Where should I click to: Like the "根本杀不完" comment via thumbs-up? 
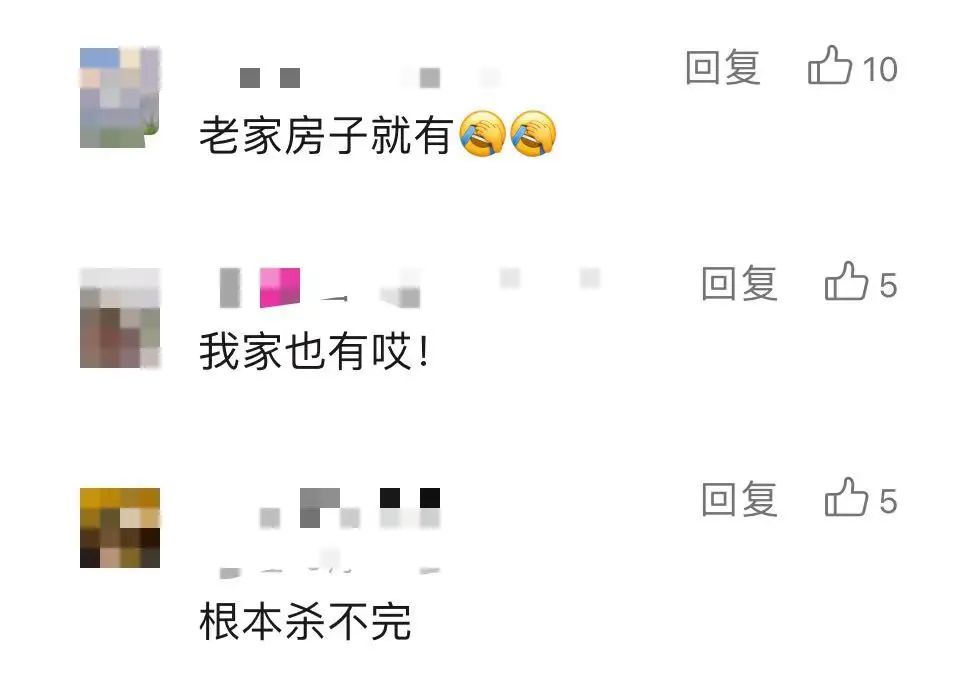846,497
